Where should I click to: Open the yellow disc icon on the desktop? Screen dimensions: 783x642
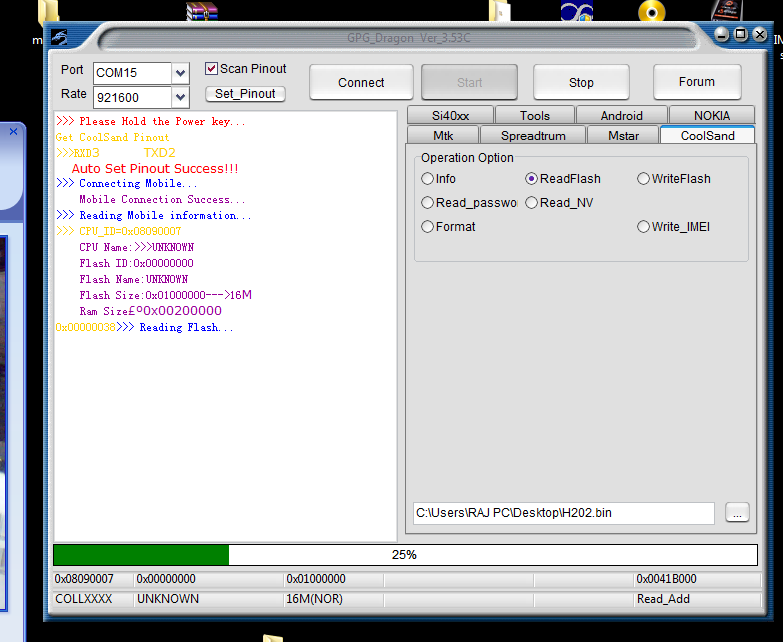(652, 11)
